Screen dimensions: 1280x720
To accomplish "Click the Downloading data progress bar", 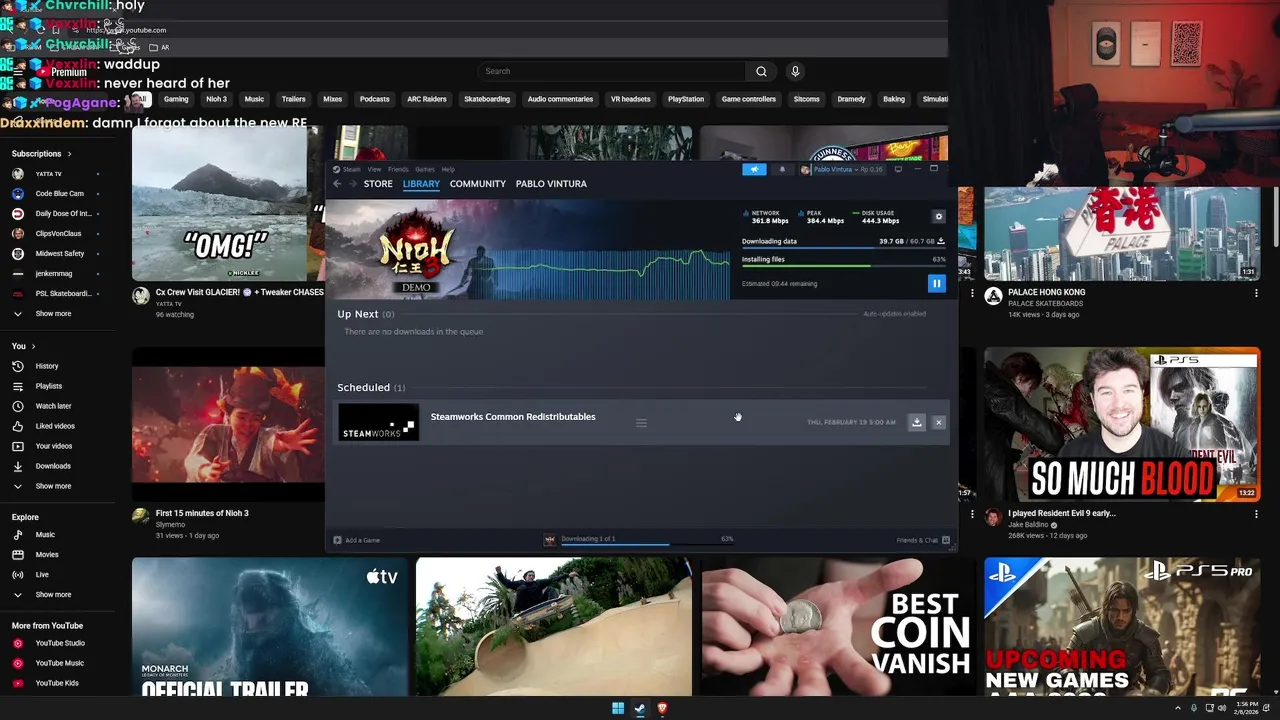I will coord(844,248).
